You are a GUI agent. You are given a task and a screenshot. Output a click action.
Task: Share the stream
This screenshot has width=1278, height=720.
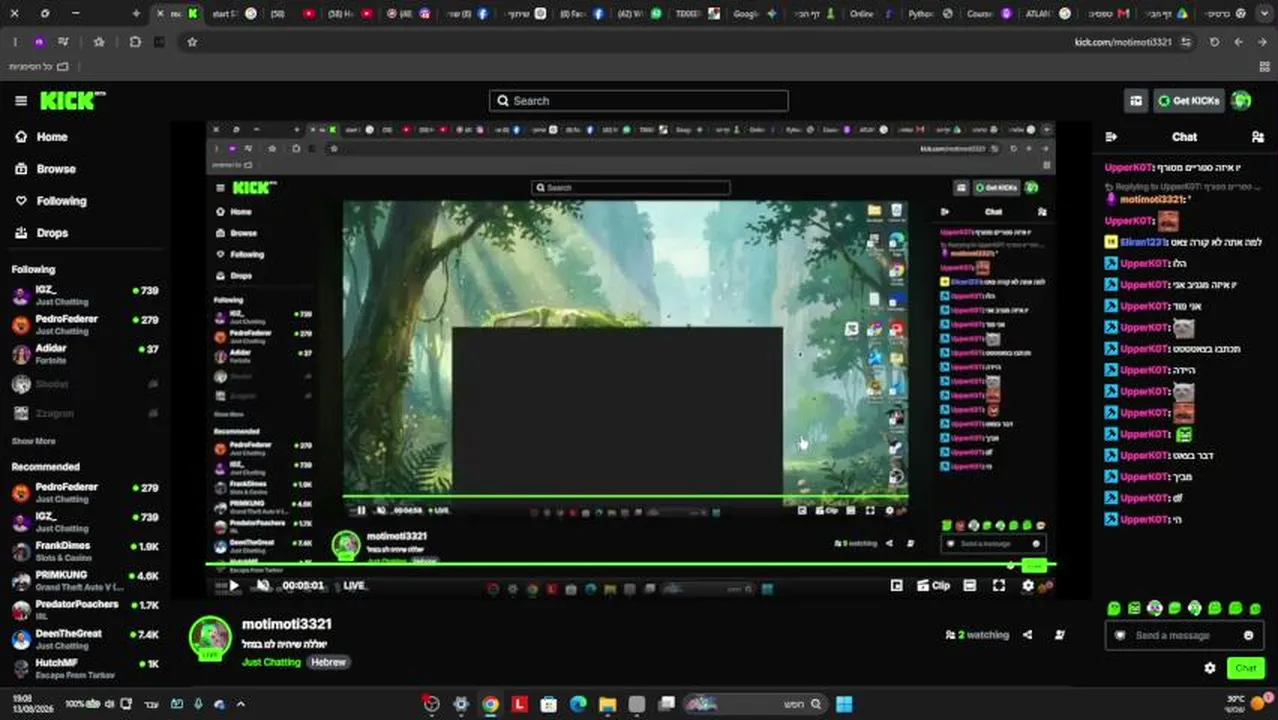(x=1028, y=635)
